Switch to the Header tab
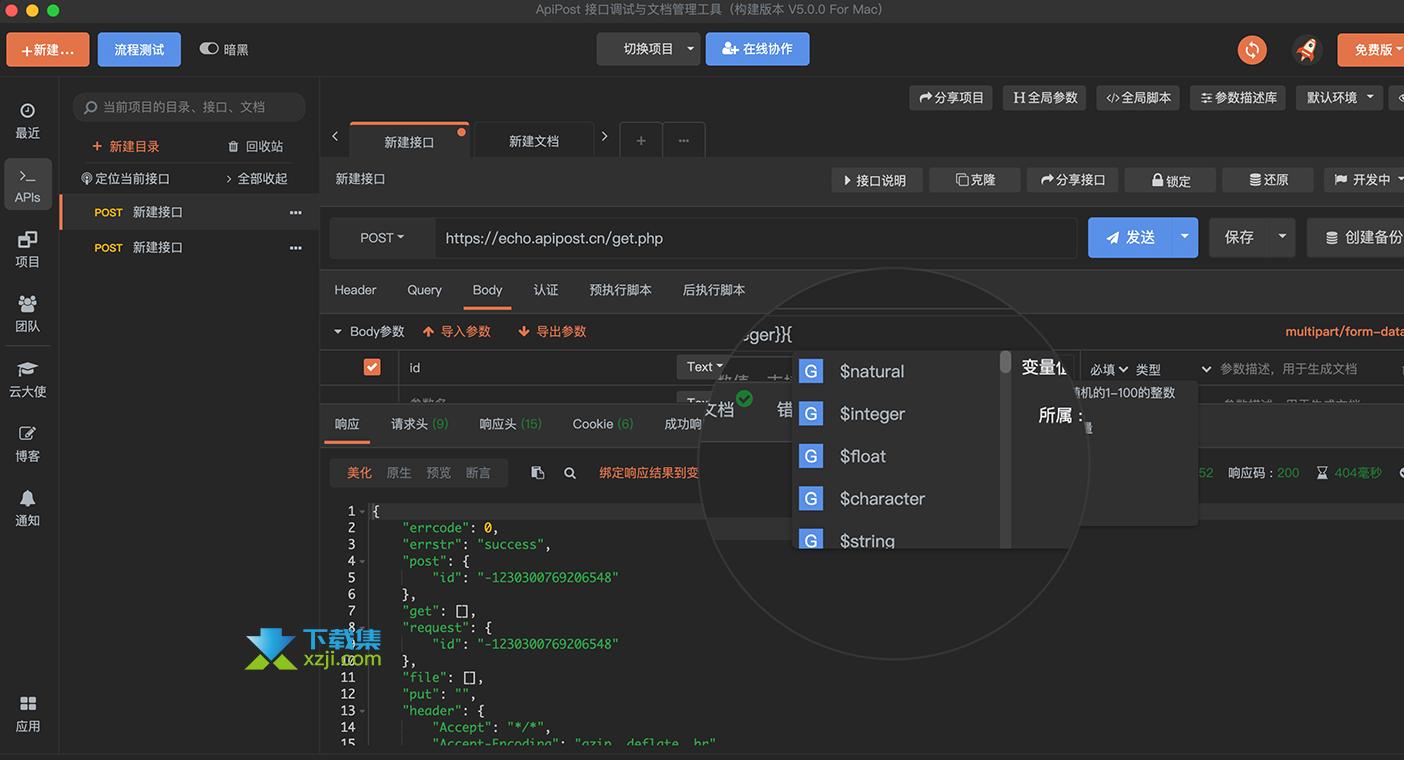 (x=355, y=290)
